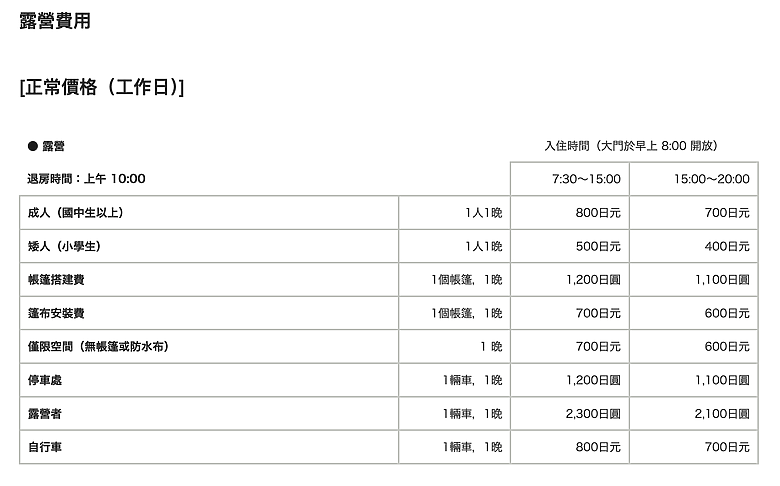
Task: Click the 停車處 row label
Action: (x=45, y=380)
